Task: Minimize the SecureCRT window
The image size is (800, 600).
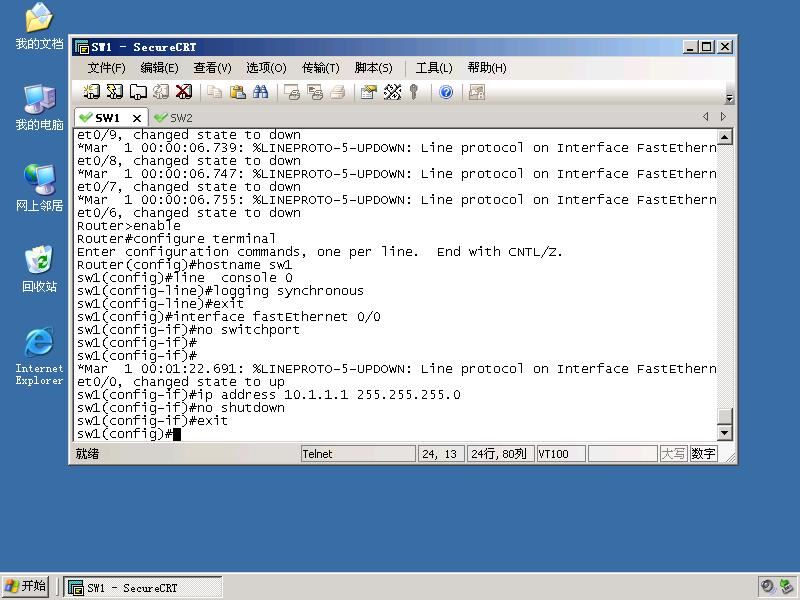Action: click(690, 47)
